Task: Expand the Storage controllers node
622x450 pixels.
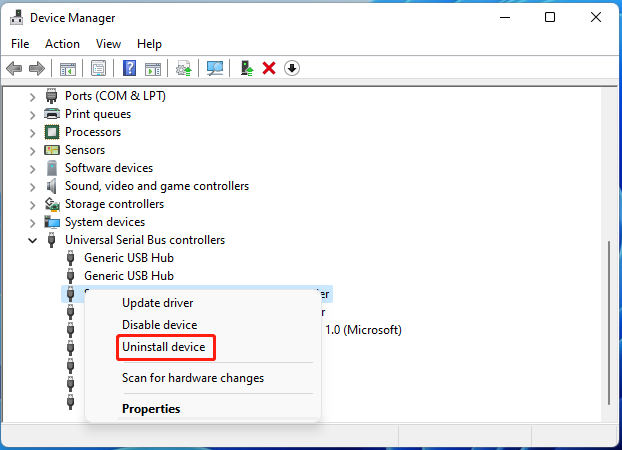Action: pyautogui.click(x=33, y=205)
